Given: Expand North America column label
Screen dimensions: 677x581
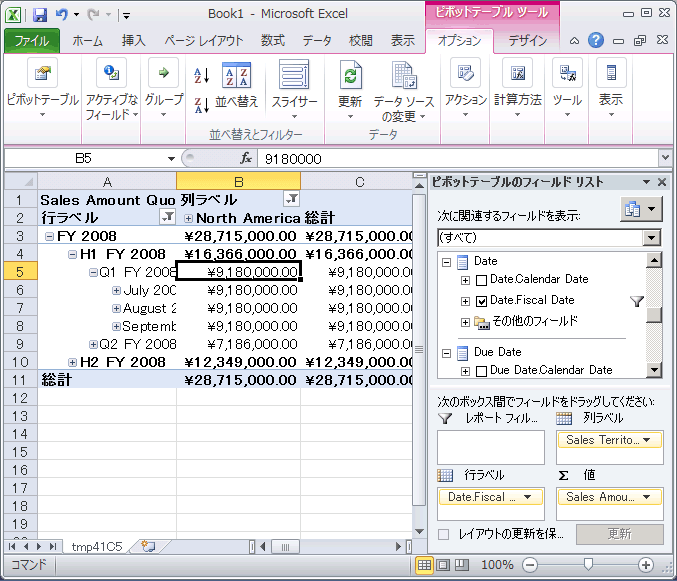Looking at the screenshot, I should pos(188,218).
